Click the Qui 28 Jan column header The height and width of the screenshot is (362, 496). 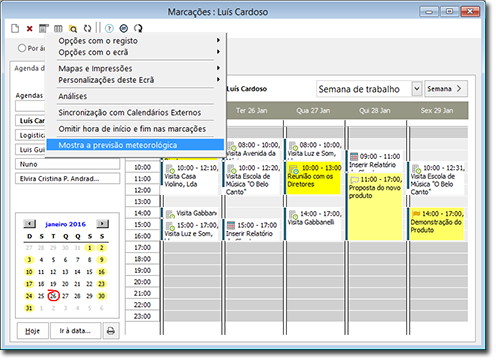(x=375, y=110)
